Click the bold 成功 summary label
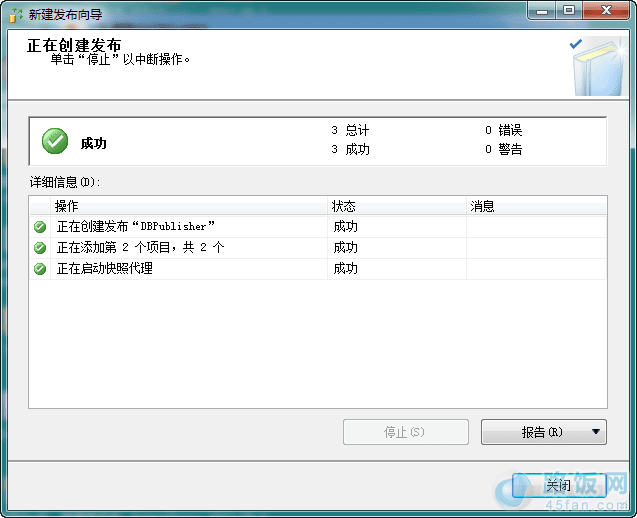Screen dimensions: 637x518 pos(93,143)
